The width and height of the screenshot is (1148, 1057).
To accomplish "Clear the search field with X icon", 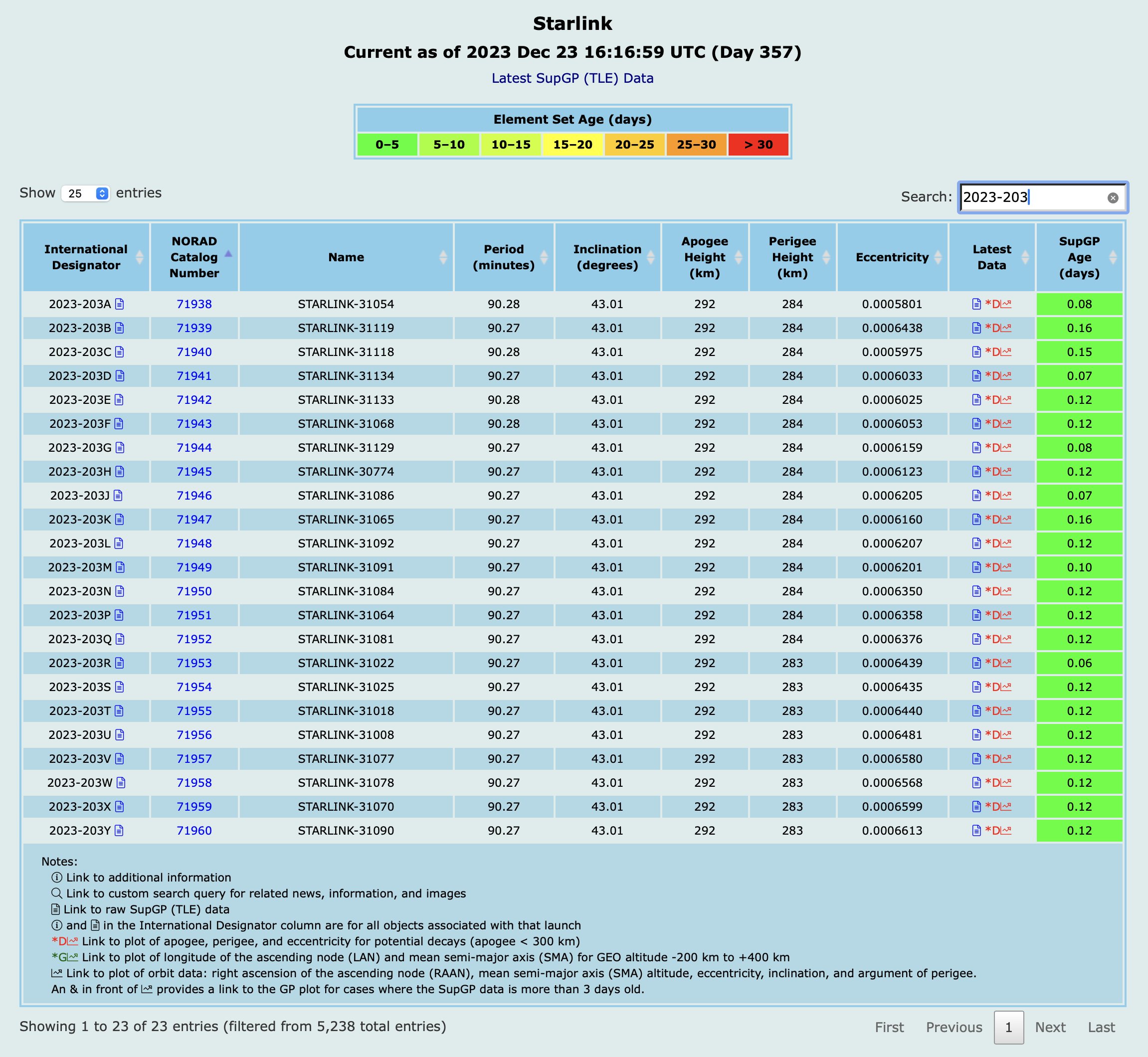I will click(1113, 198).
